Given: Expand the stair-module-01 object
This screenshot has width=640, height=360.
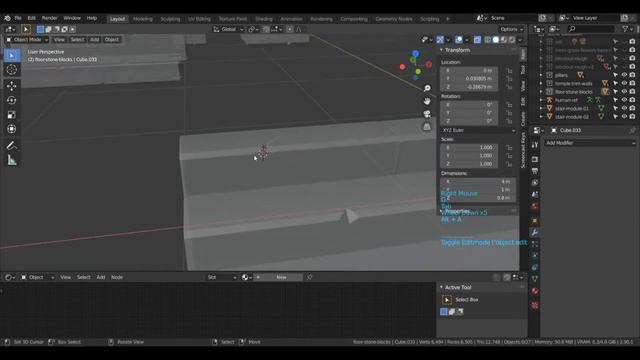Looking at the screenshot, I should 541,108.
